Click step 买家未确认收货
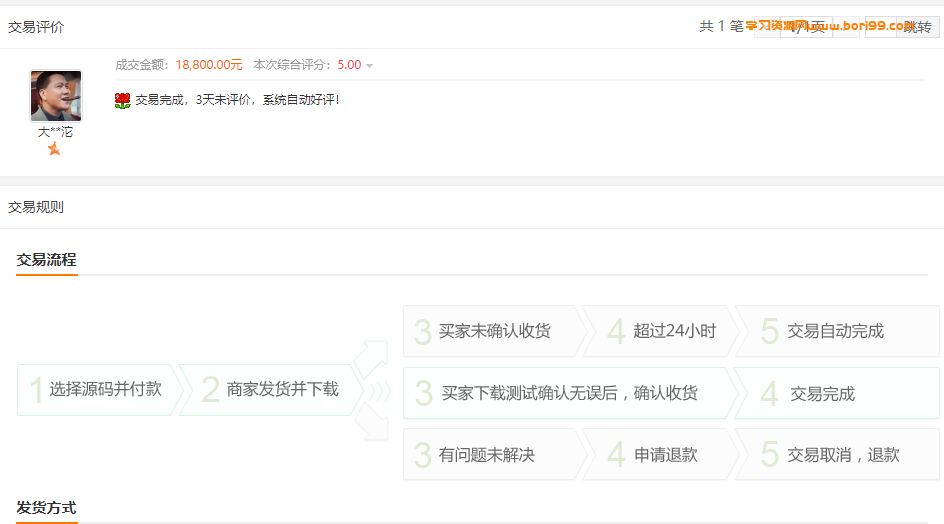Screen dimensions: 944x524 [494, 331]
